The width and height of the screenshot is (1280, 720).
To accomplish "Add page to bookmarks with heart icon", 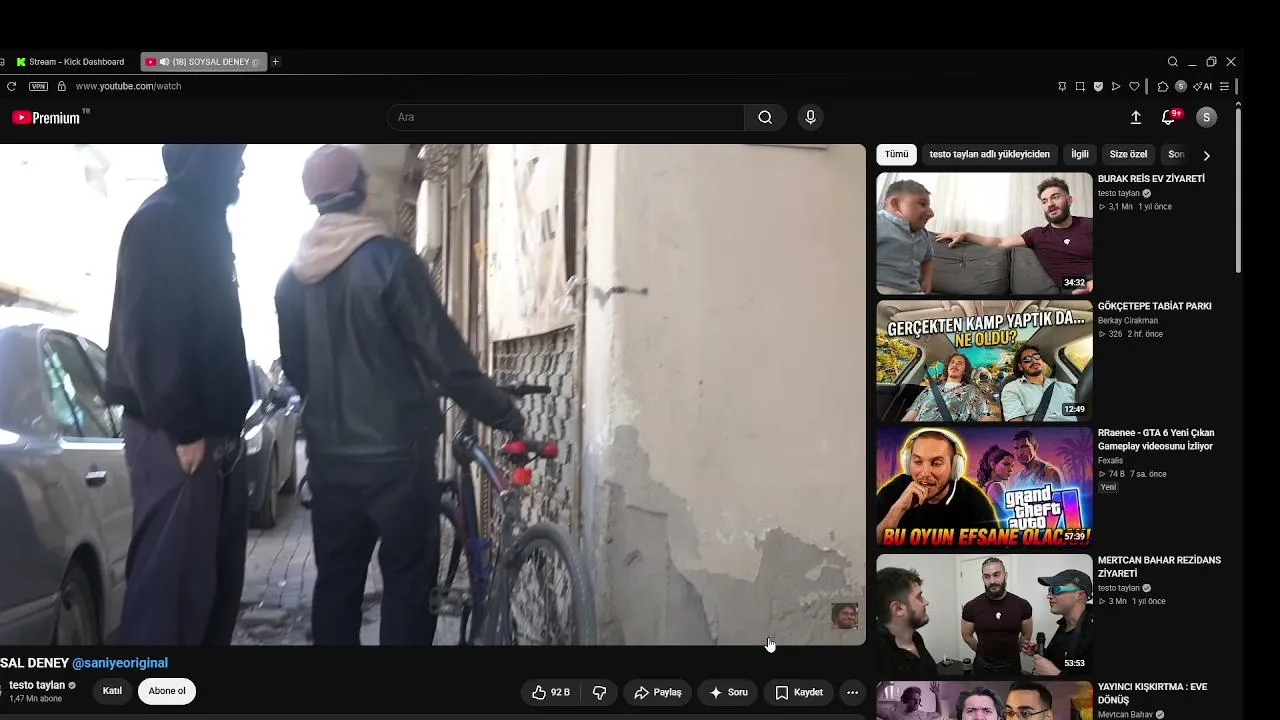I will (x=1134, y=87).
